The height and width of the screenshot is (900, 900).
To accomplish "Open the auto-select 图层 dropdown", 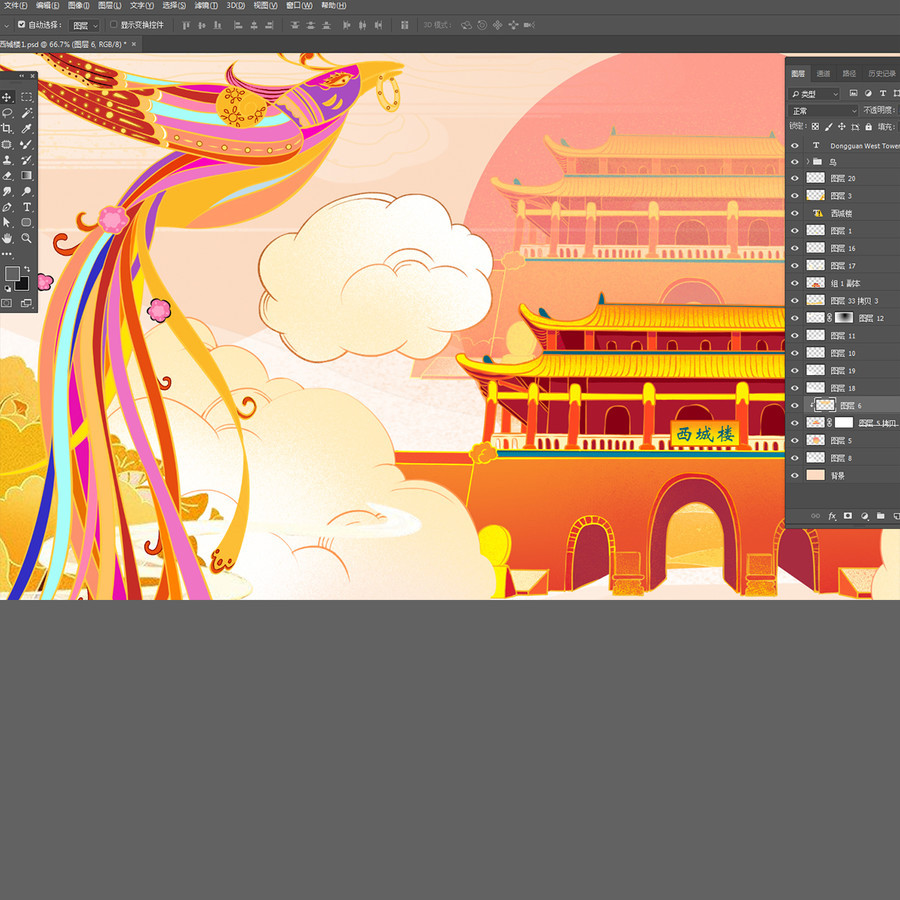I will click(x=84, y=25).
